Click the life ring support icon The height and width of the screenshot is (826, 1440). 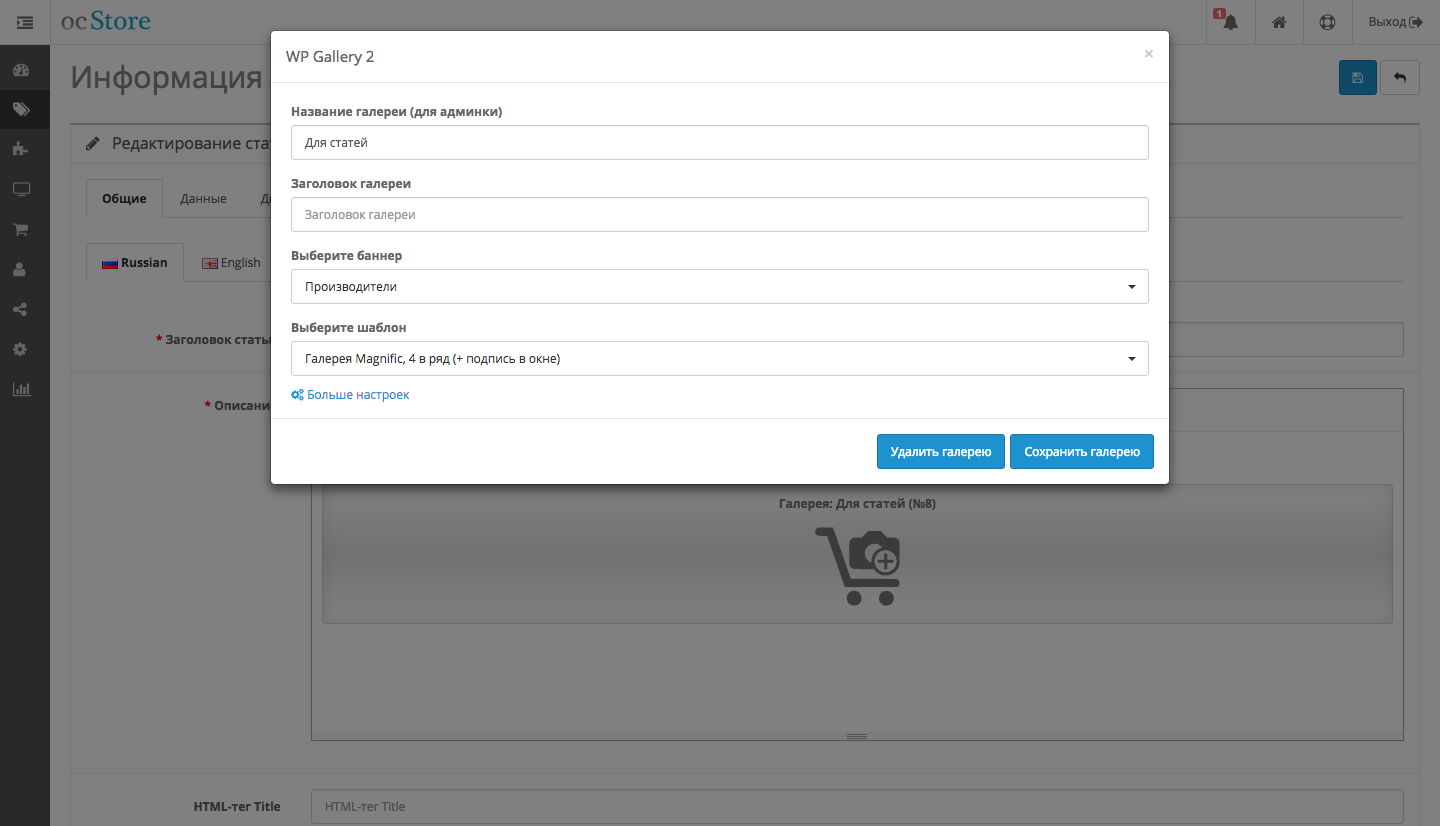1327,22
